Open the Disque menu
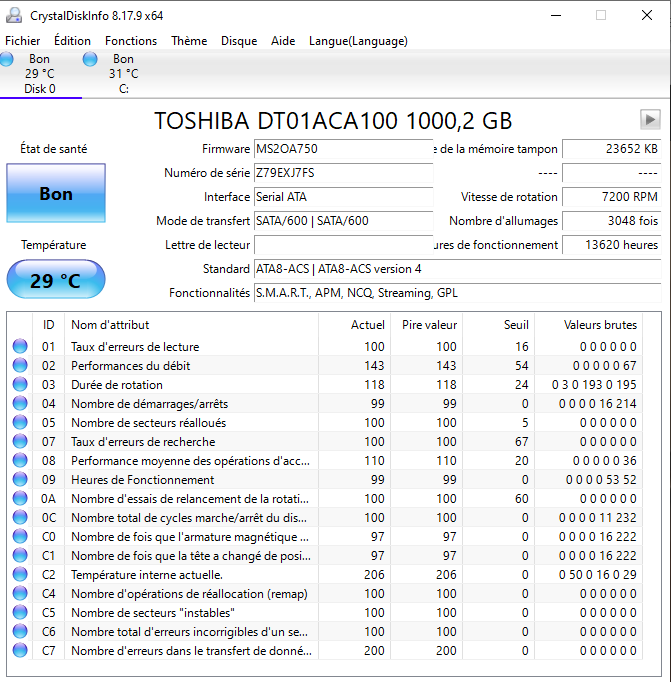The width and height of the screenshot is (671, 682). (x=239, y=41)
